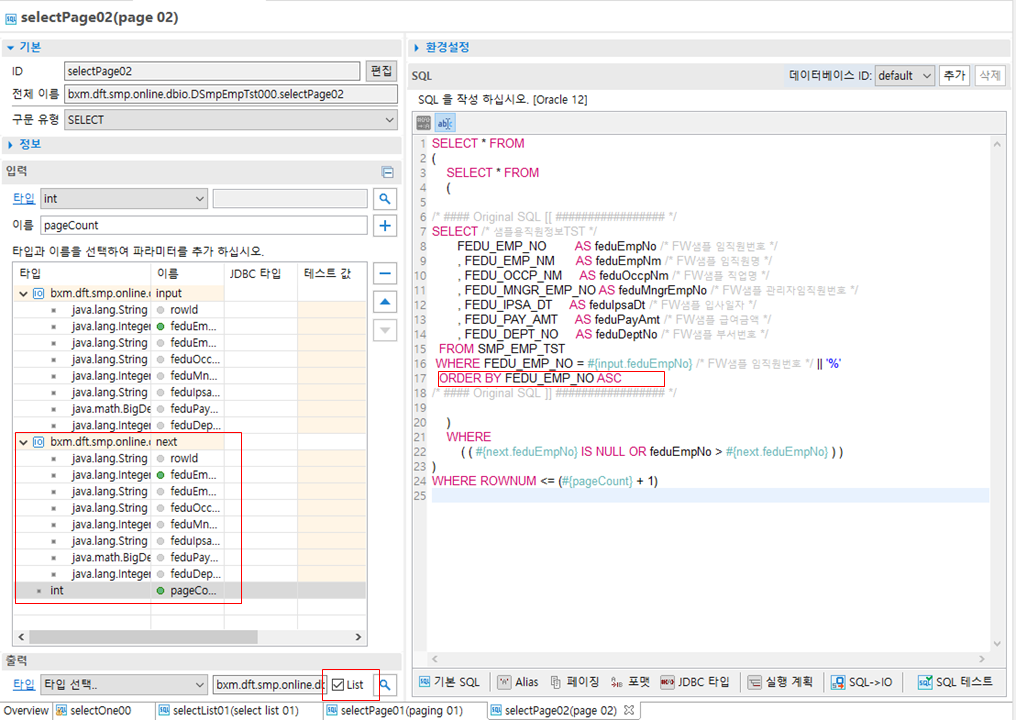Click the 편집 button next to ID
Screen dimensions: 1016x720
pos(381,71)
